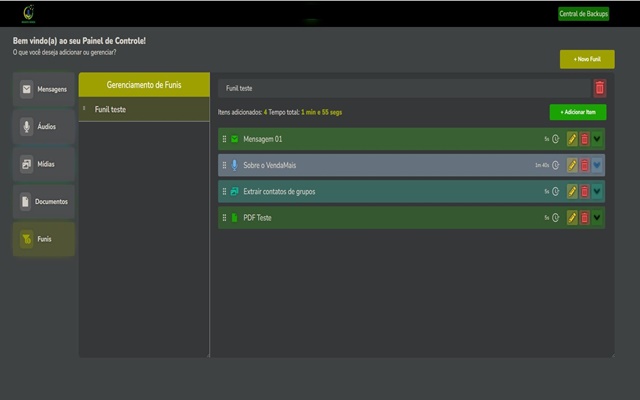Open the Áudios section
The height and width of the screenshot is (400, 640).
point(44,127)
